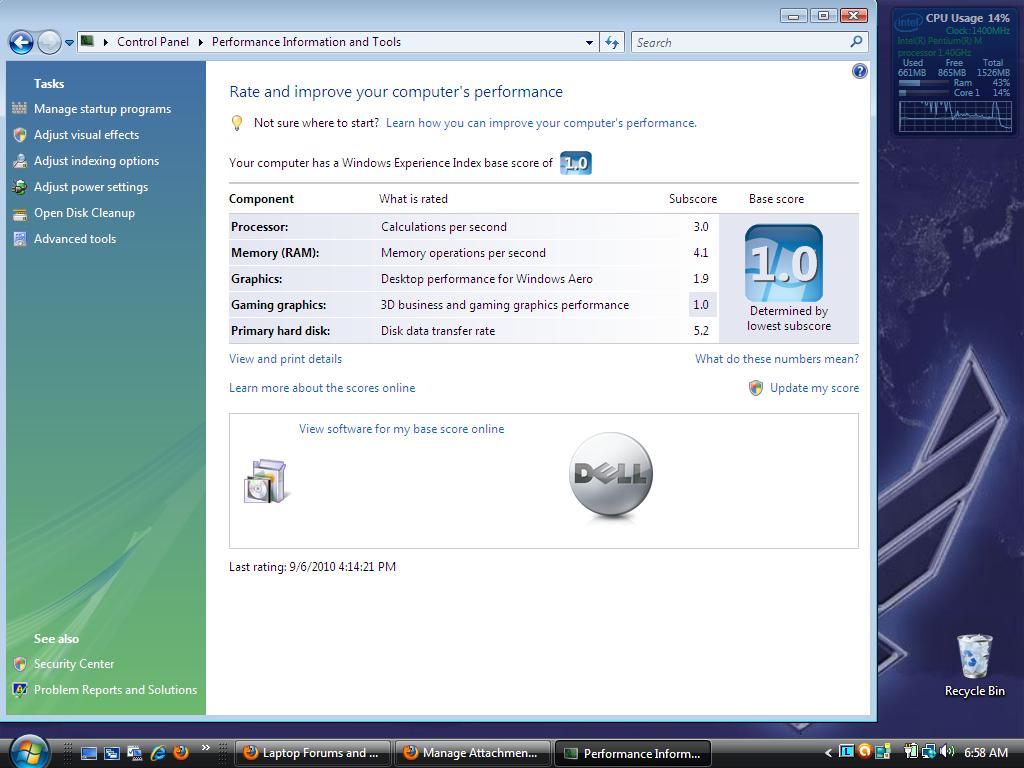1024x768 pixels.
Task: Click Switch between windows Quick Launch icon
Action: [x=112, y=753]
